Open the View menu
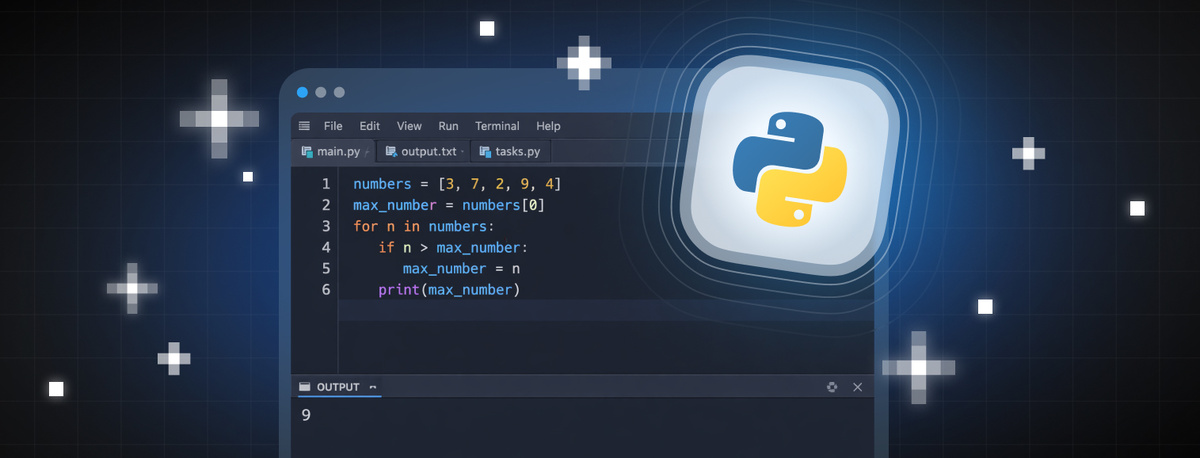The image size is (1200, 458). [409, 126]
